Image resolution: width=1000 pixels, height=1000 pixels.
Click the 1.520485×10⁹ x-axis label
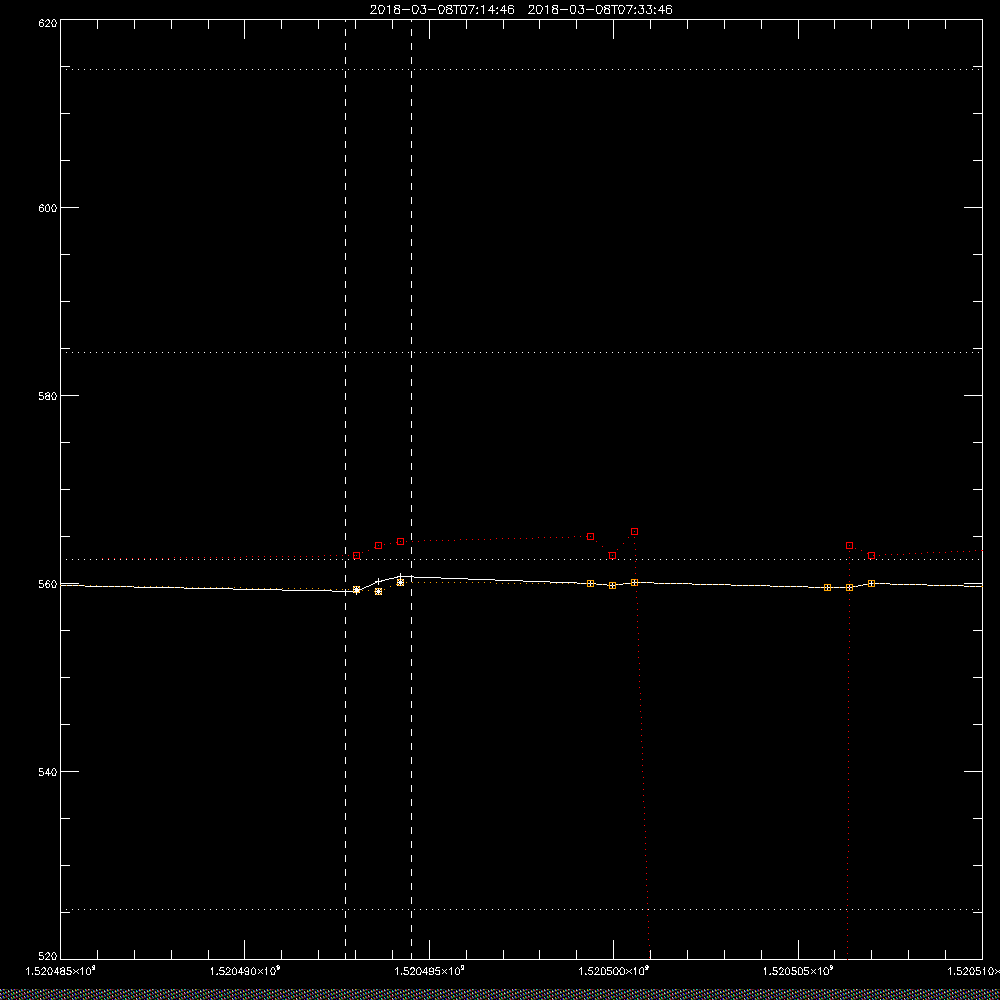pyautogui.click(x=61, y=971)
